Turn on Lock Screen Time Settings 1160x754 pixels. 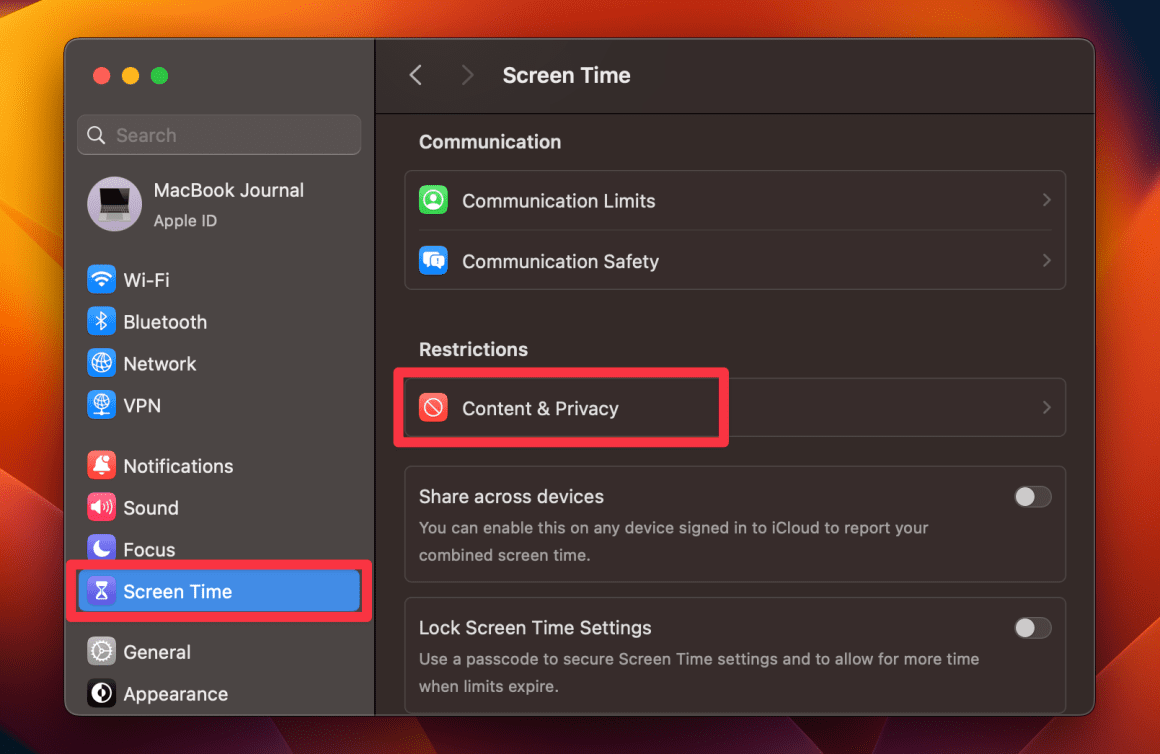coord(1033,627)
